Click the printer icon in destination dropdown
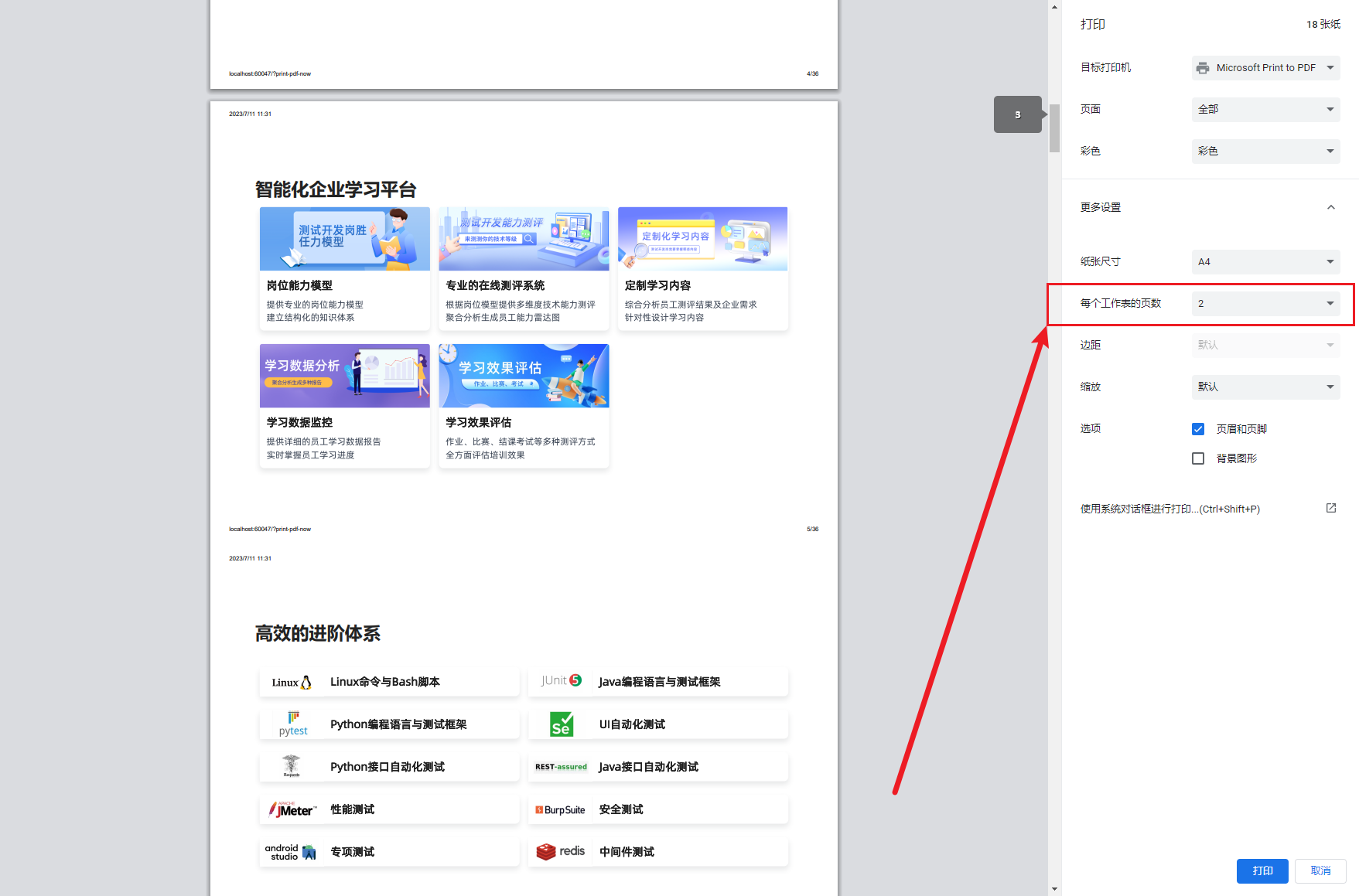Viewport: 1359px width, 896px height. [x=1202, y=68]
